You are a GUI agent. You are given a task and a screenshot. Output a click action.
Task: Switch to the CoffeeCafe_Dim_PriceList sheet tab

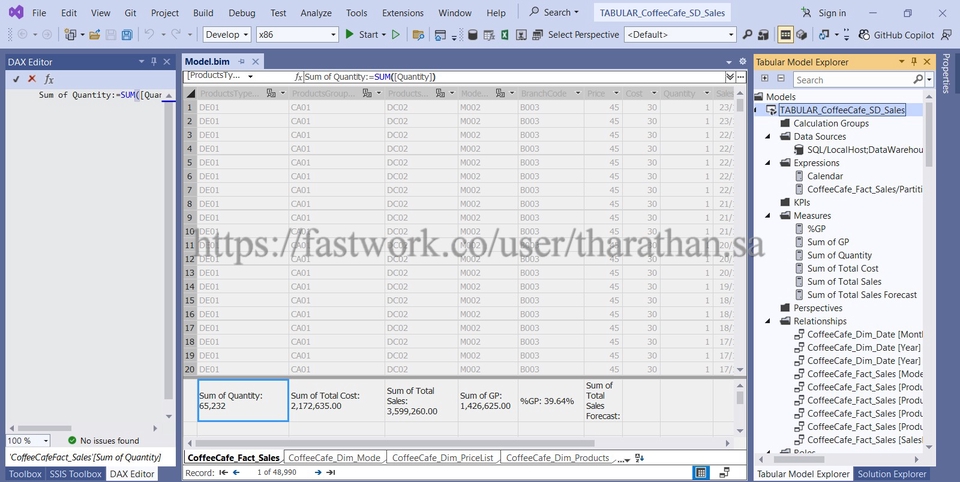pyautogui.click(x=443, y=457)
